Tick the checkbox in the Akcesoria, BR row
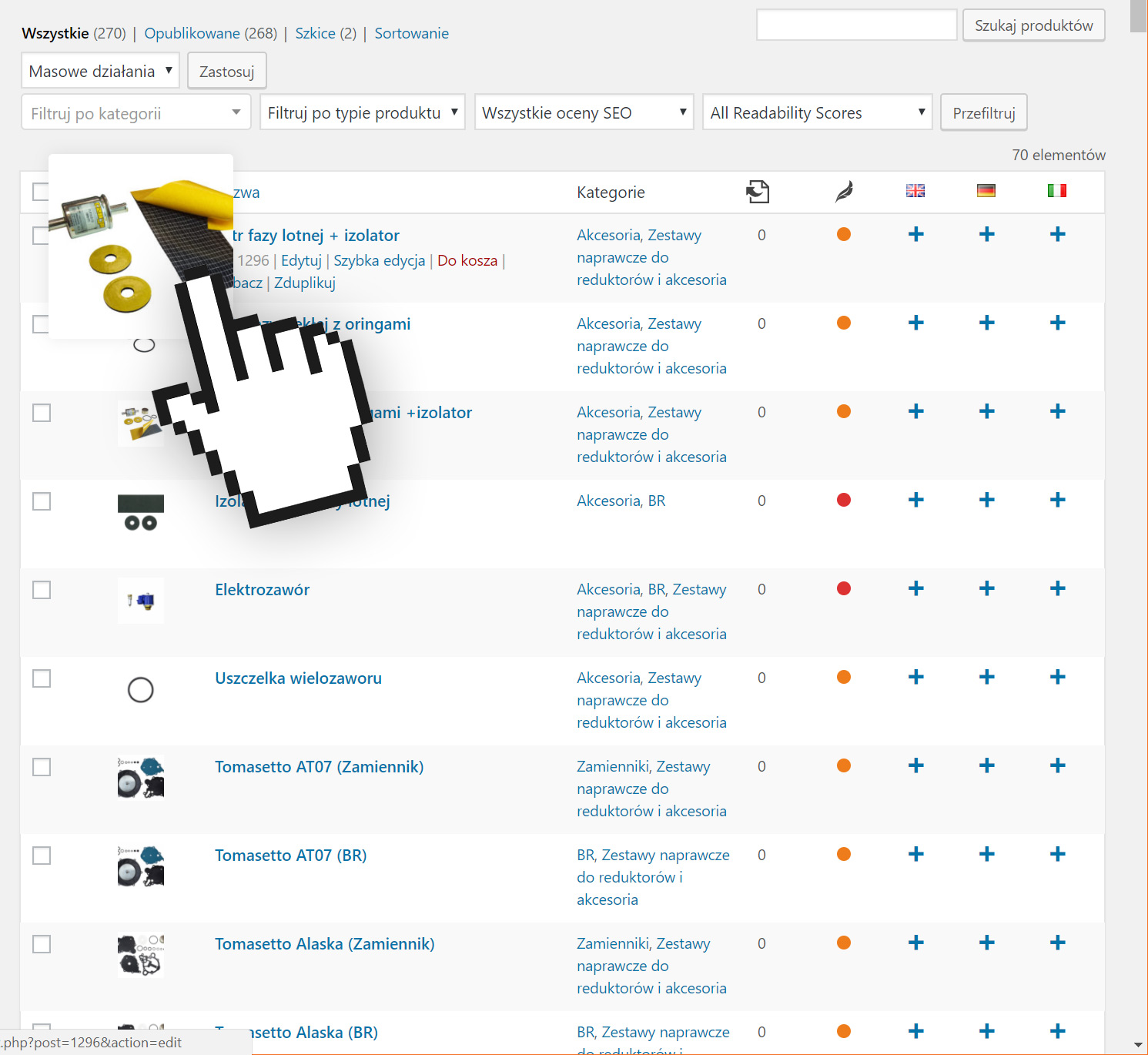The height and width of the screenshot is (1055, 1148). (x=42, y=501)
